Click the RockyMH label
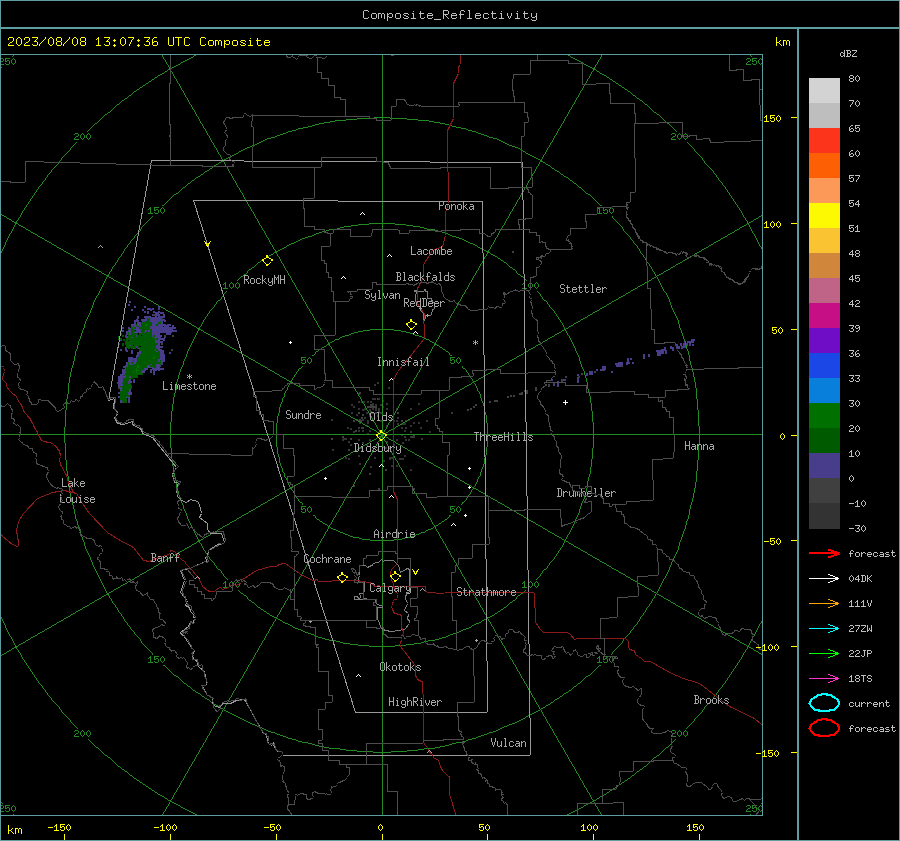The image size is (900, 841). pos(264,280)
